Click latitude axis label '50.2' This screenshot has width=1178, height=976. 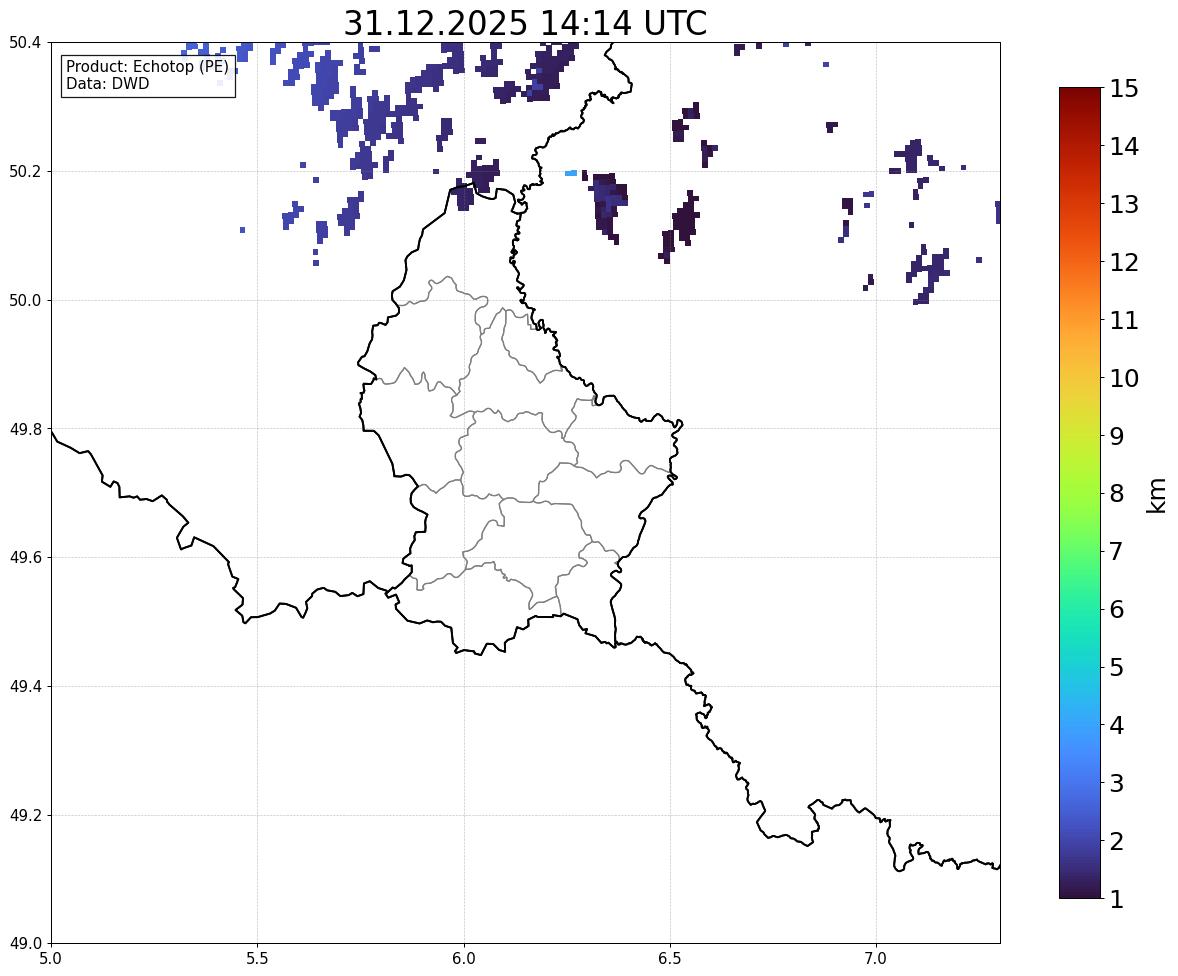pyautogui.click(x=25, y=171)
